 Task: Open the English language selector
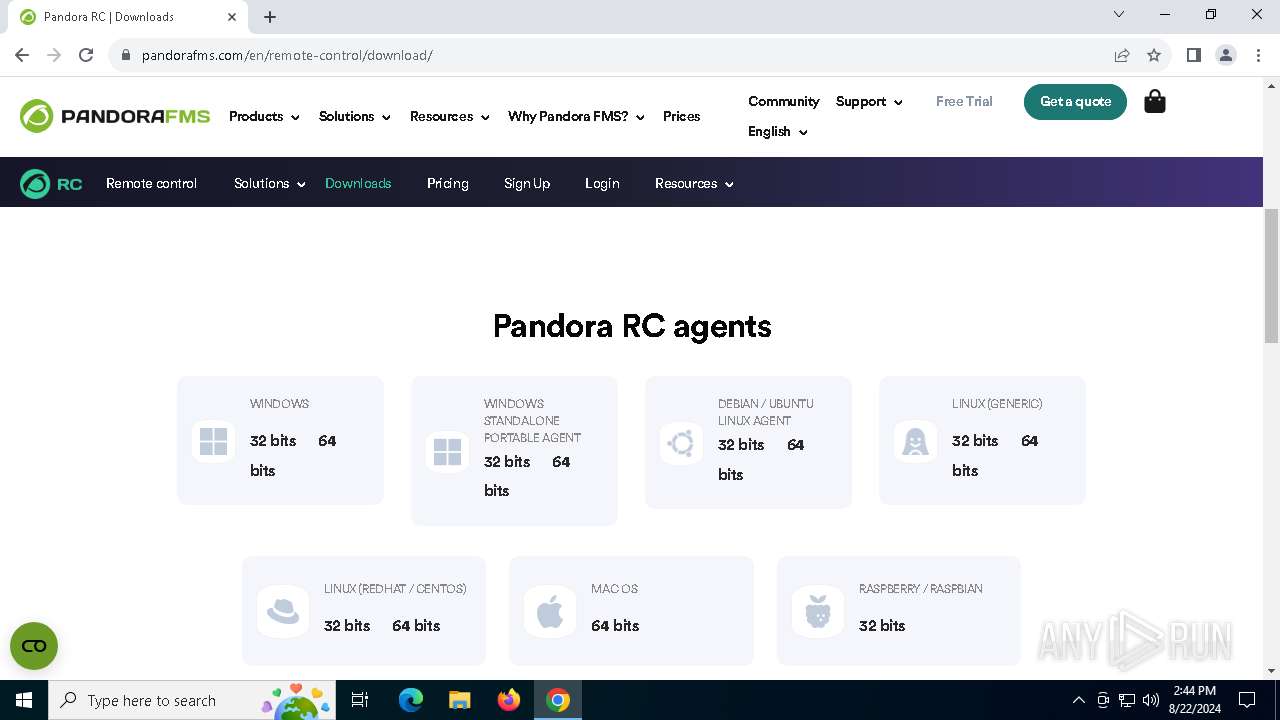(x=777, y=131)
